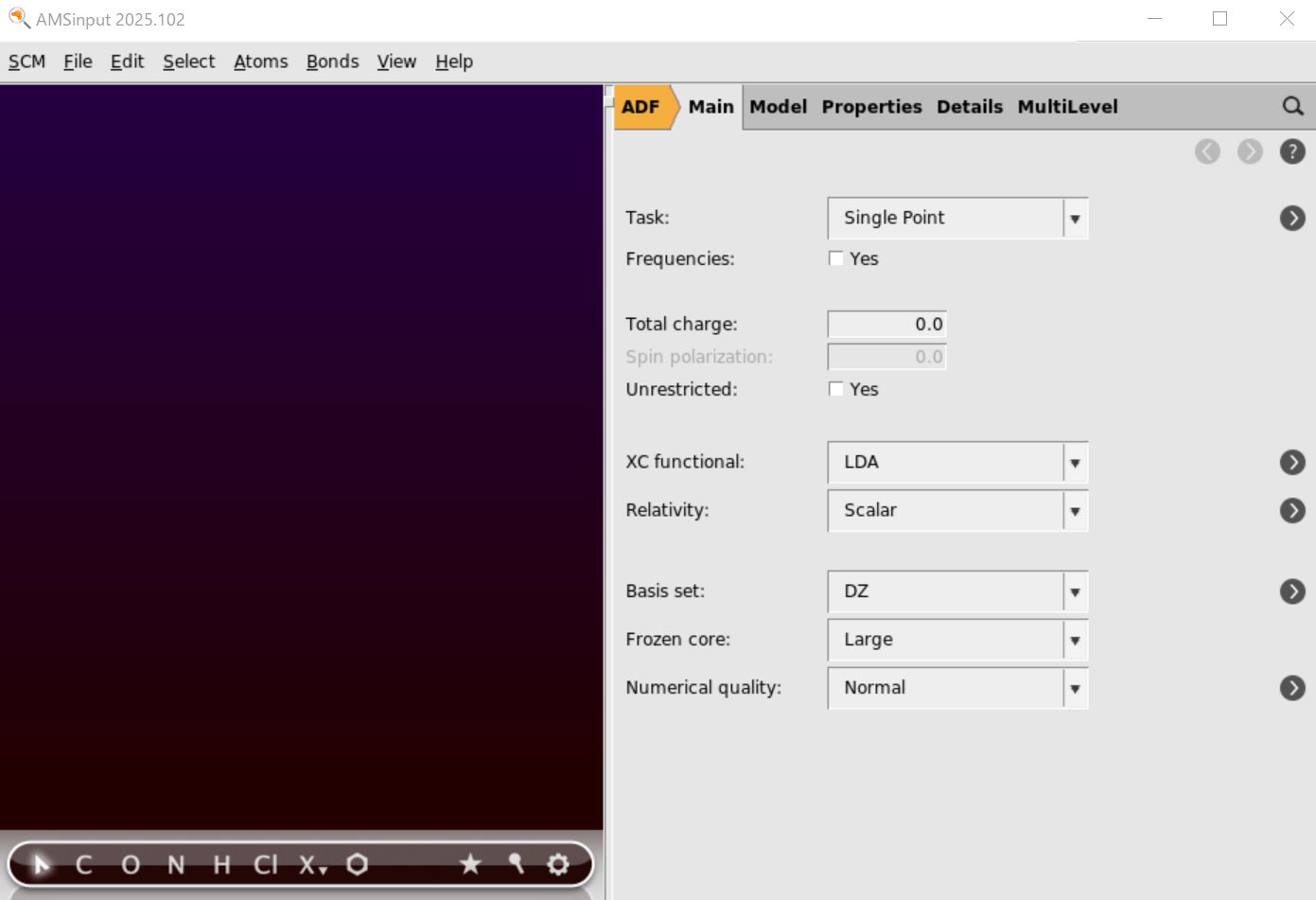Enable the Frequencies Yes checkbox

(x=836, y=258)
